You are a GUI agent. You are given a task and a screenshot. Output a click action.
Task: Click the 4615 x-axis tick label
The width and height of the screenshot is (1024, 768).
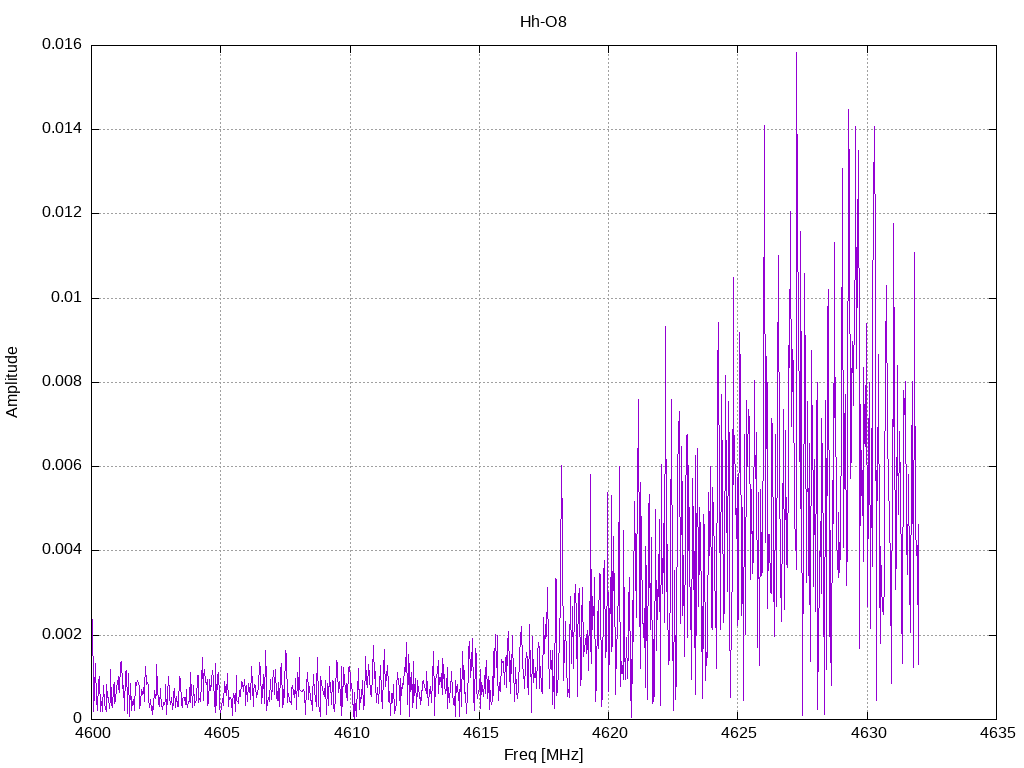pos(479,733)
